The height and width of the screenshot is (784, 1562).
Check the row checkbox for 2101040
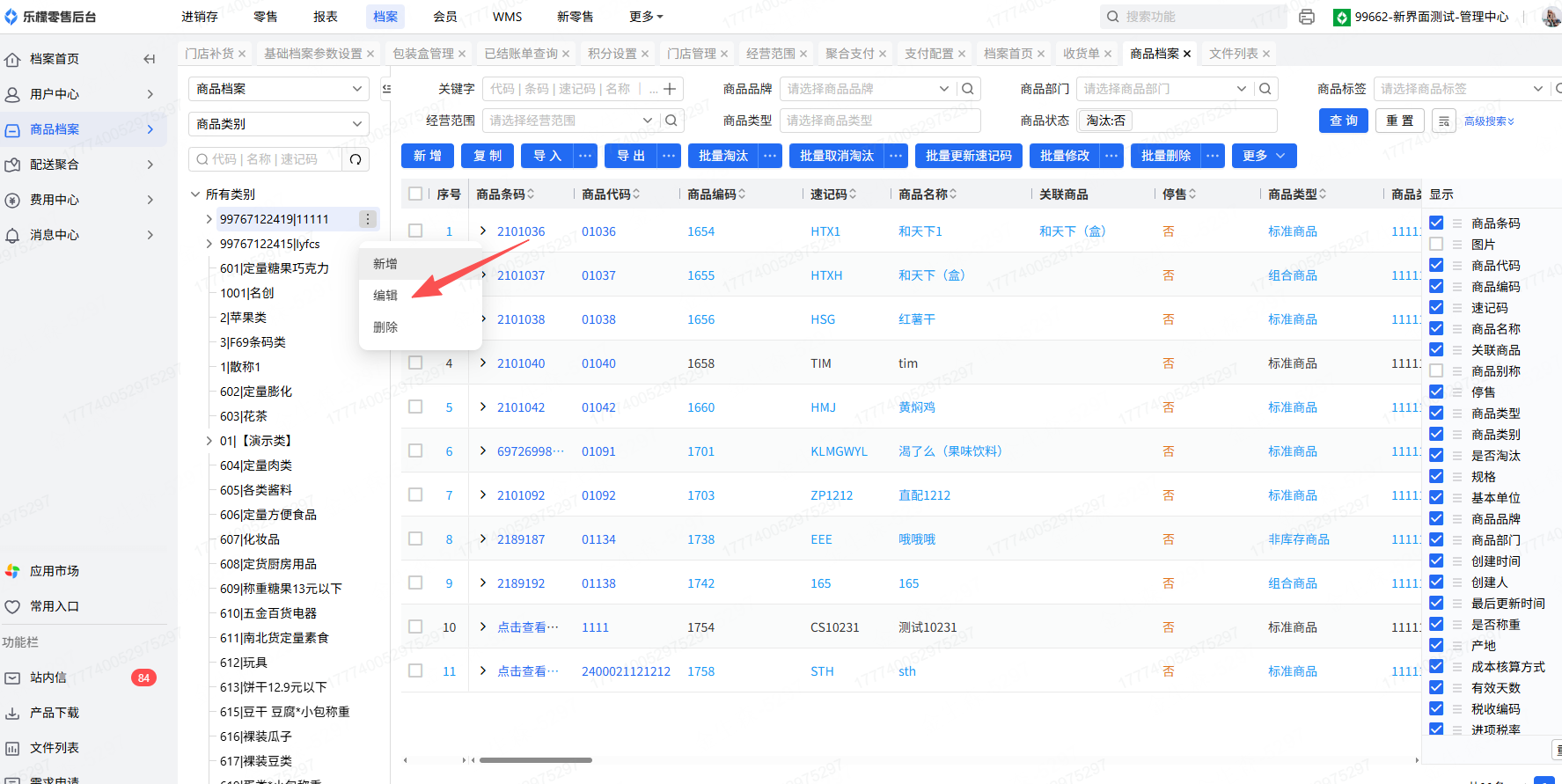tap(415, 363)
